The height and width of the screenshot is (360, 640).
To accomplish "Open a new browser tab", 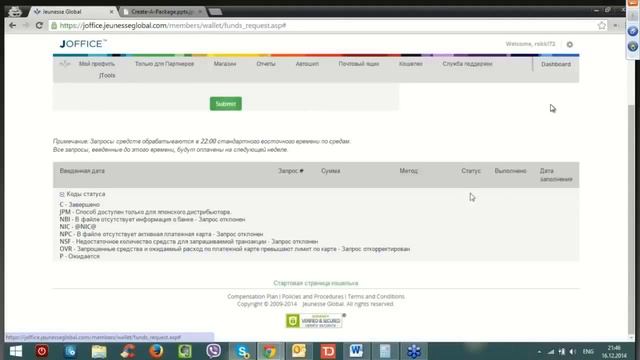I will (215, 12).
